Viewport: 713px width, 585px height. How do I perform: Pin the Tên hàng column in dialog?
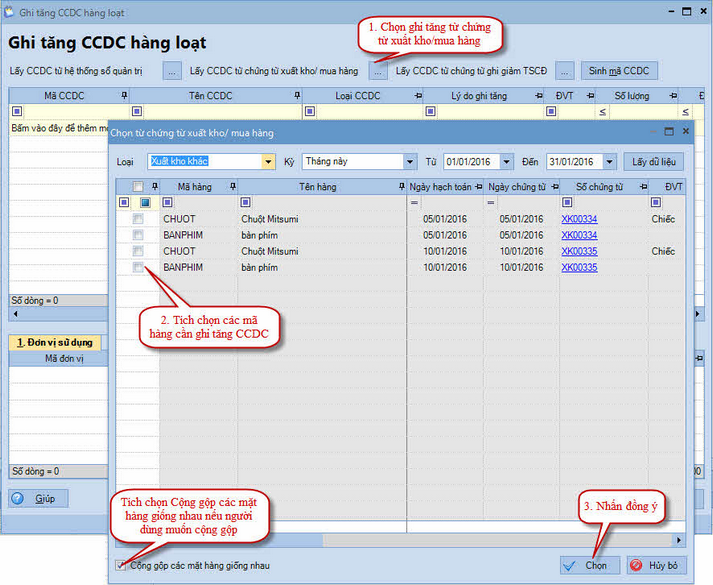click(x=402, y=186)
